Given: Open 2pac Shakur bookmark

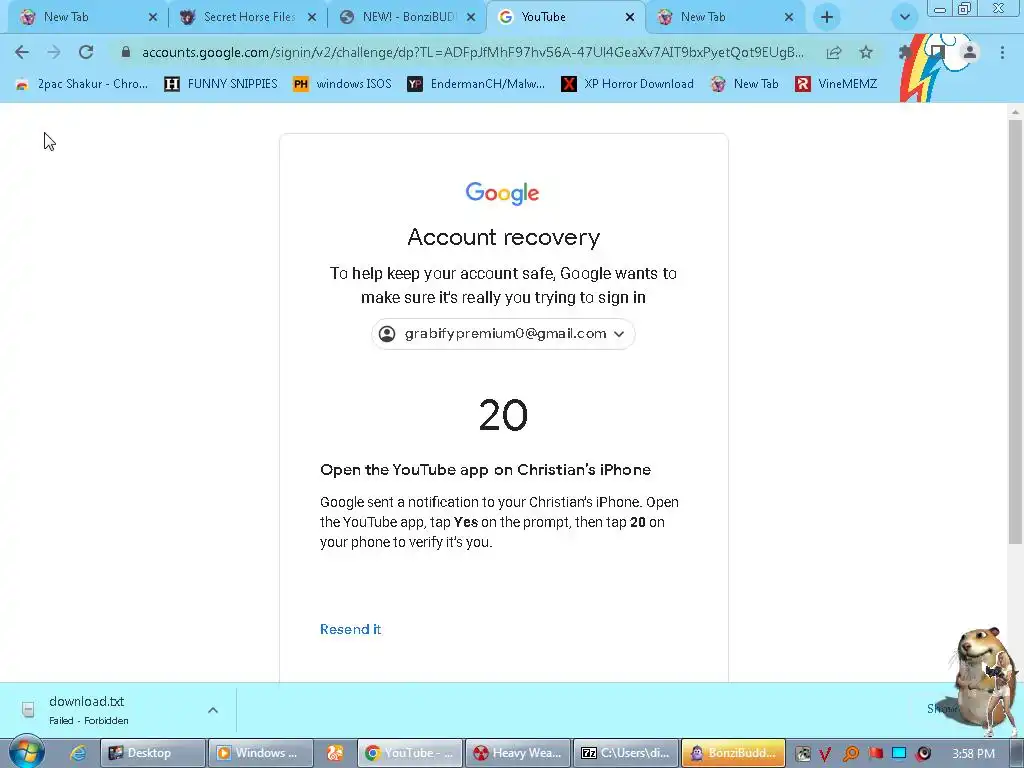Looking at the screenshot, I should (82, 84).
